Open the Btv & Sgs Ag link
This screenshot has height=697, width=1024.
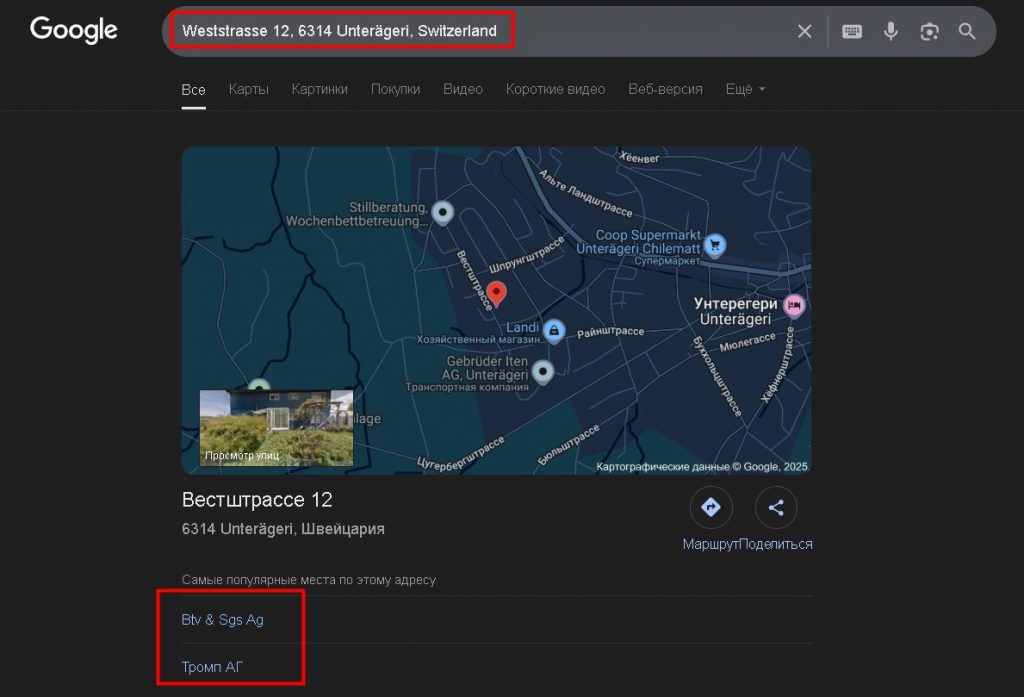223,619
